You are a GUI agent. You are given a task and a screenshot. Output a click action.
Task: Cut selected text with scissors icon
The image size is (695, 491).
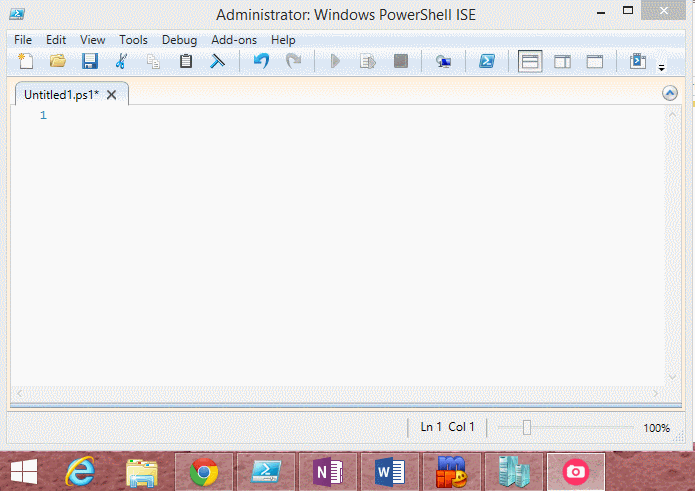point(121,61)
